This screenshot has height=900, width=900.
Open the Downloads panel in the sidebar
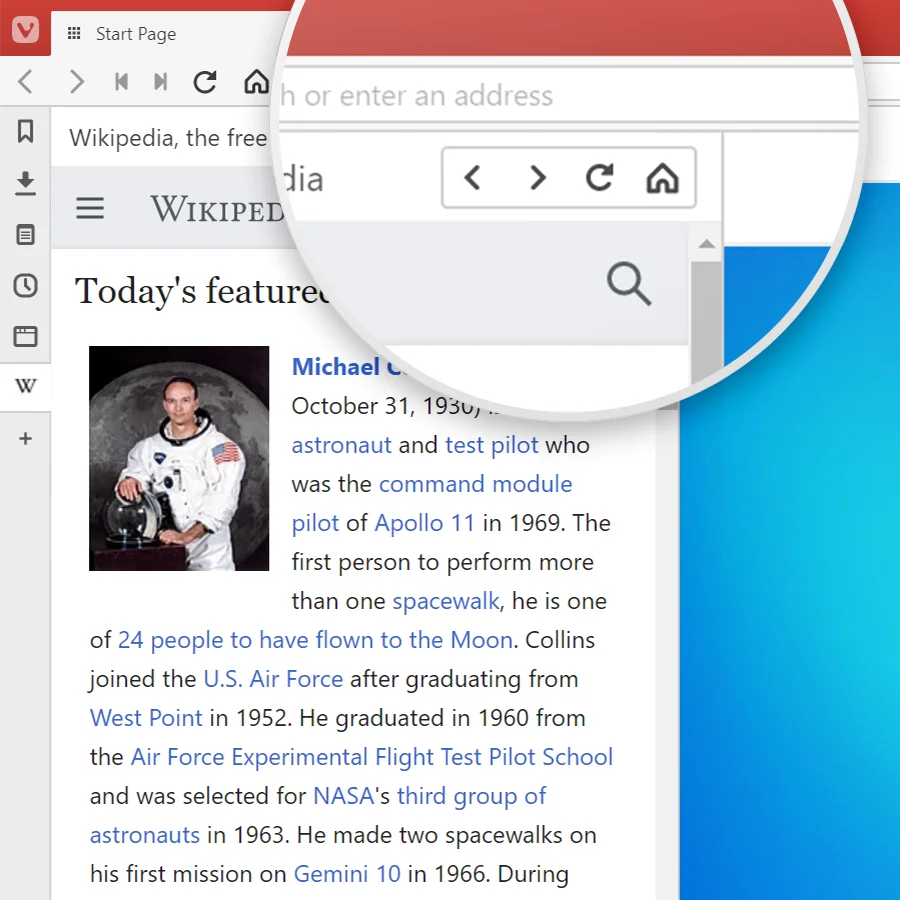tap(26, 183)
